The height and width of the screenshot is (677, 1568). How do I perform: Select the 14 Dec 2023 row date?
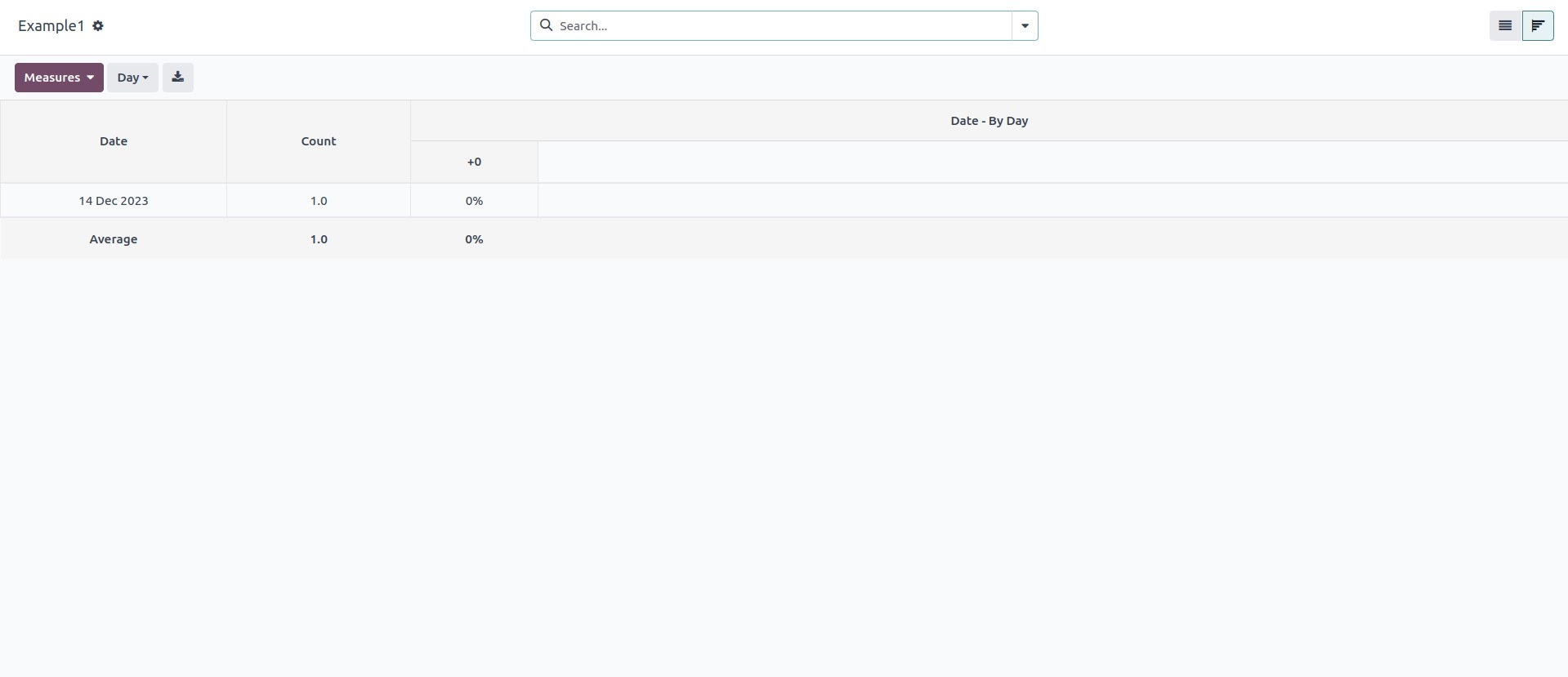[114, 201]
